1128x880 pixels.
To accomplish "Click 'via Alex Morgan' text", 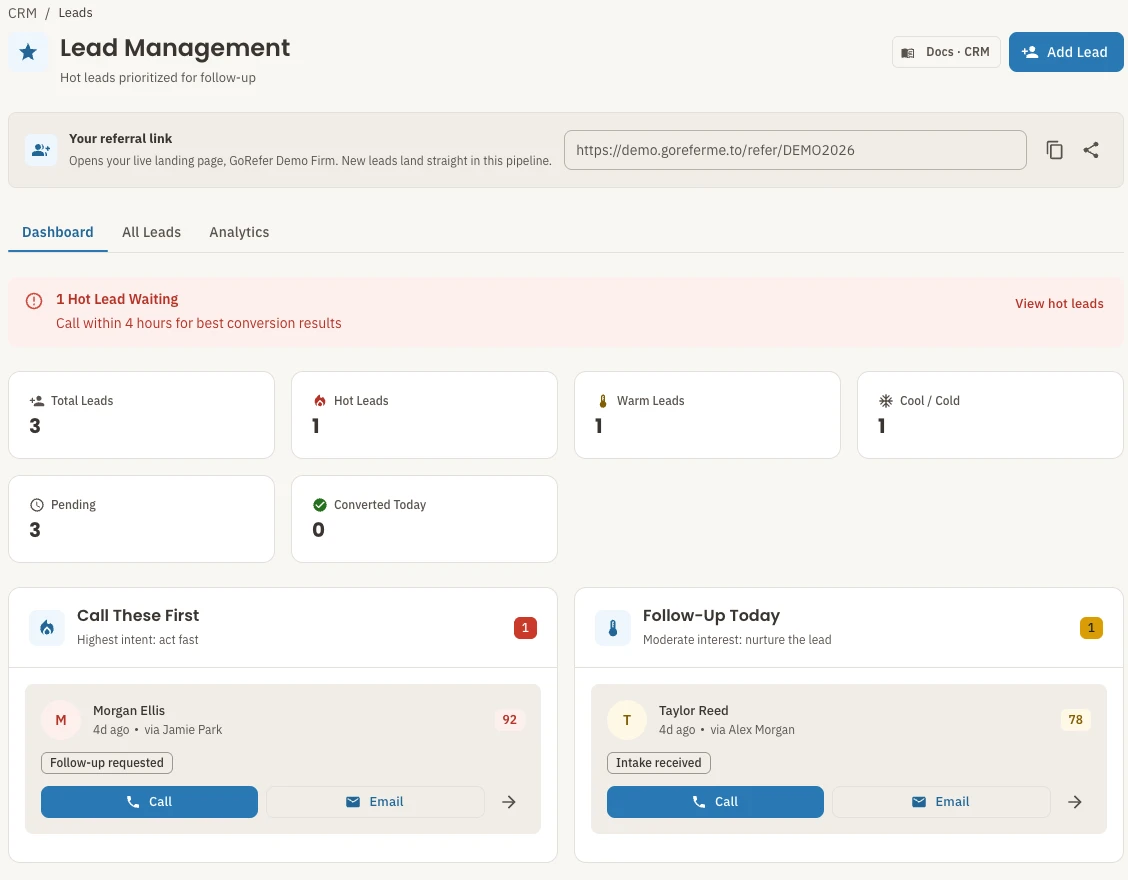I will [x=752, y=730].
